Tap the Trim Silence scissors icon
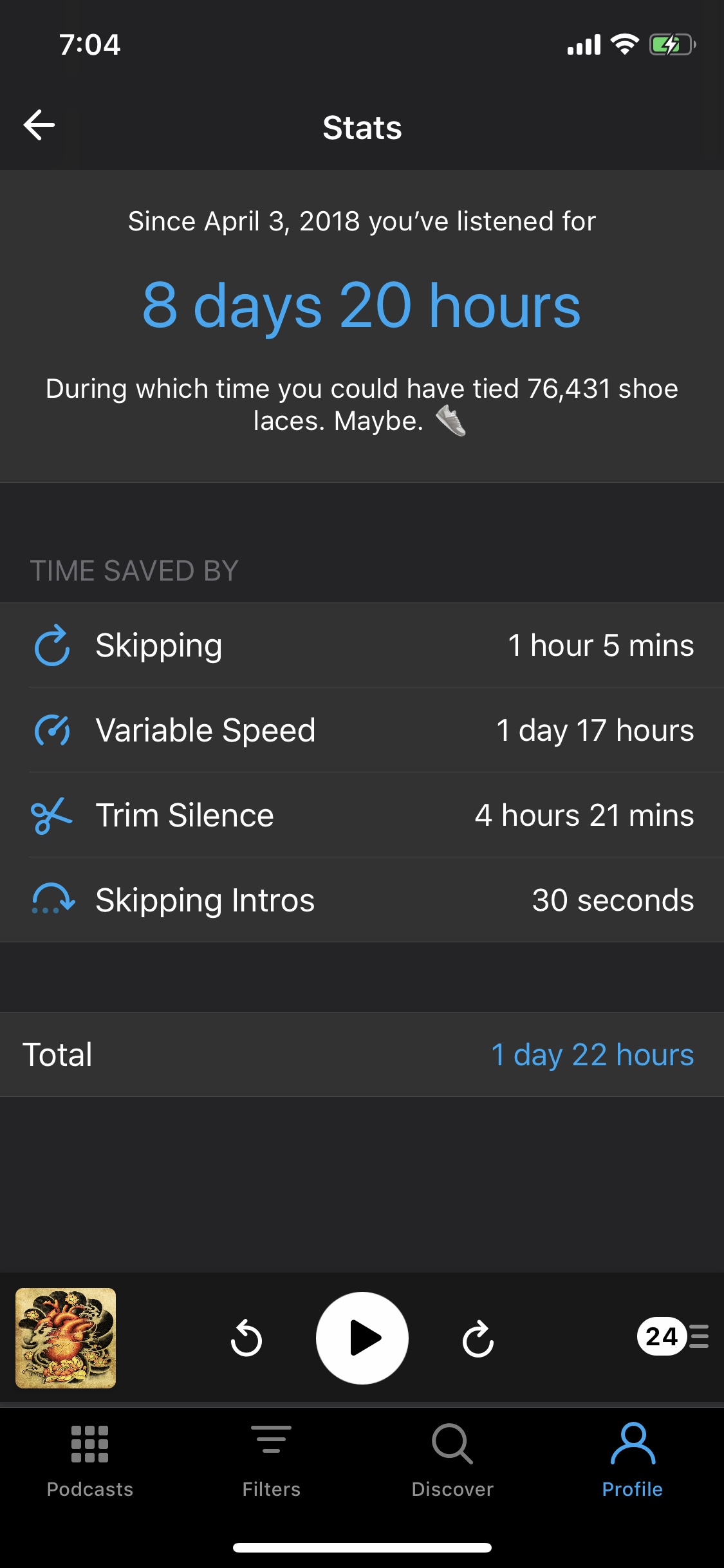The width and height of the screenshot is (724, 1568). [51, 815]
